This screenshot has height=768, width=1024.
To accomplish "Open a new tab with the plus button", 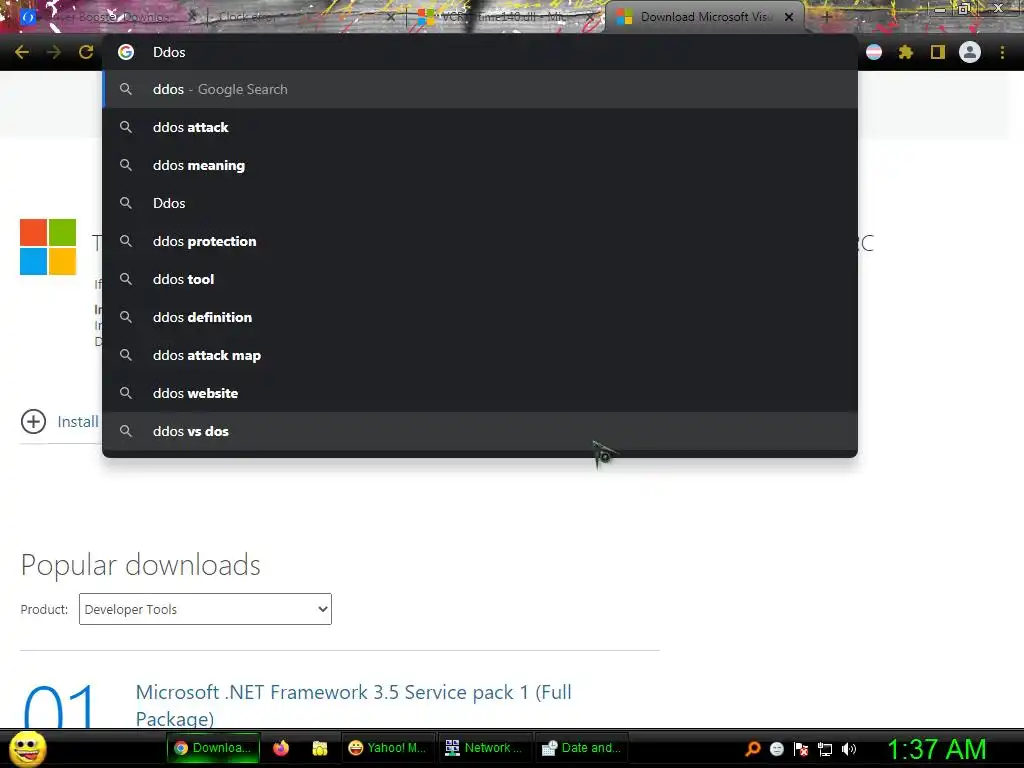I will [827, 18].
